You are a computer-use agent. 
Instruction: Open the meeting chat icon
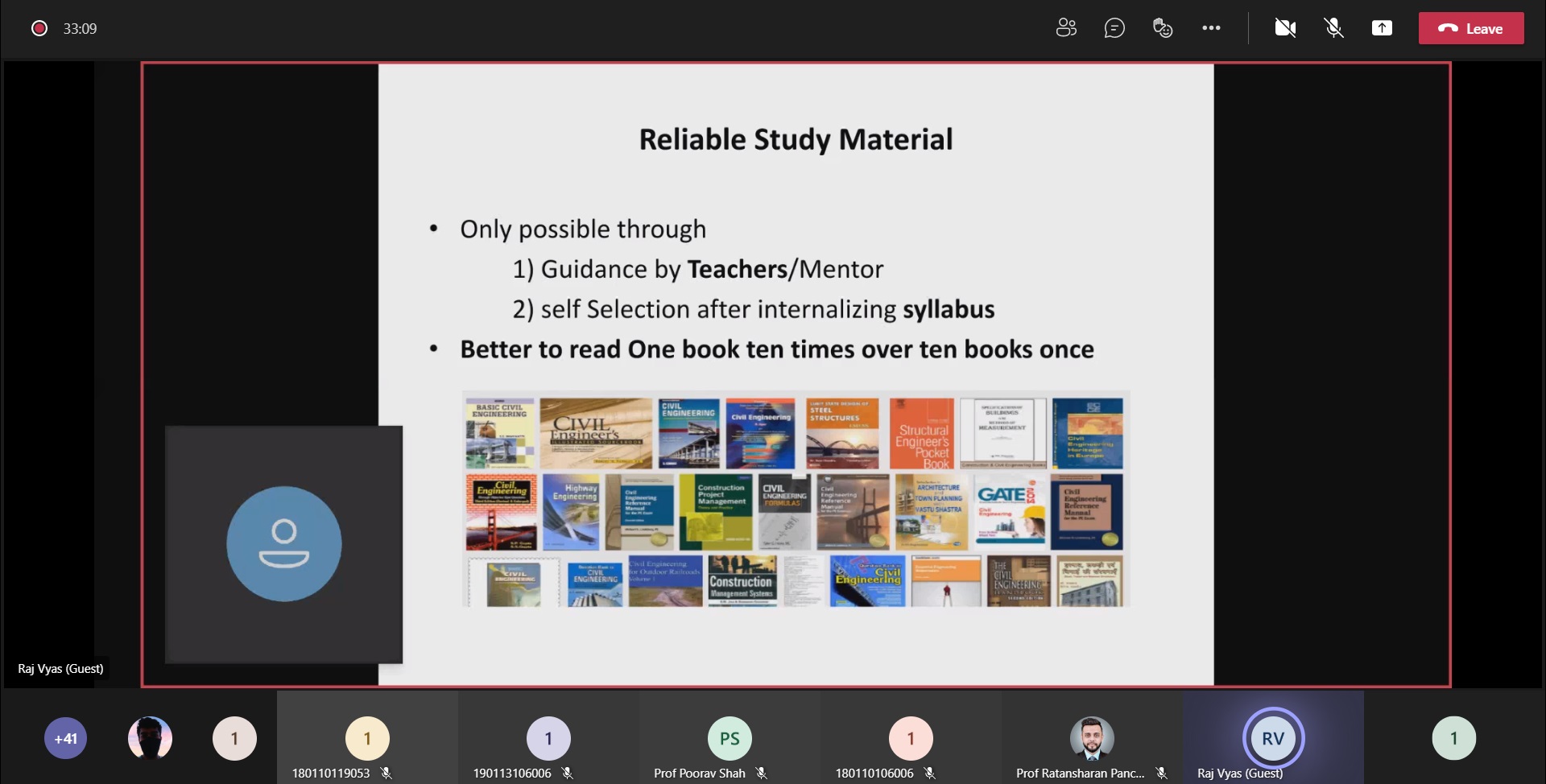(x=1114, y=28)
